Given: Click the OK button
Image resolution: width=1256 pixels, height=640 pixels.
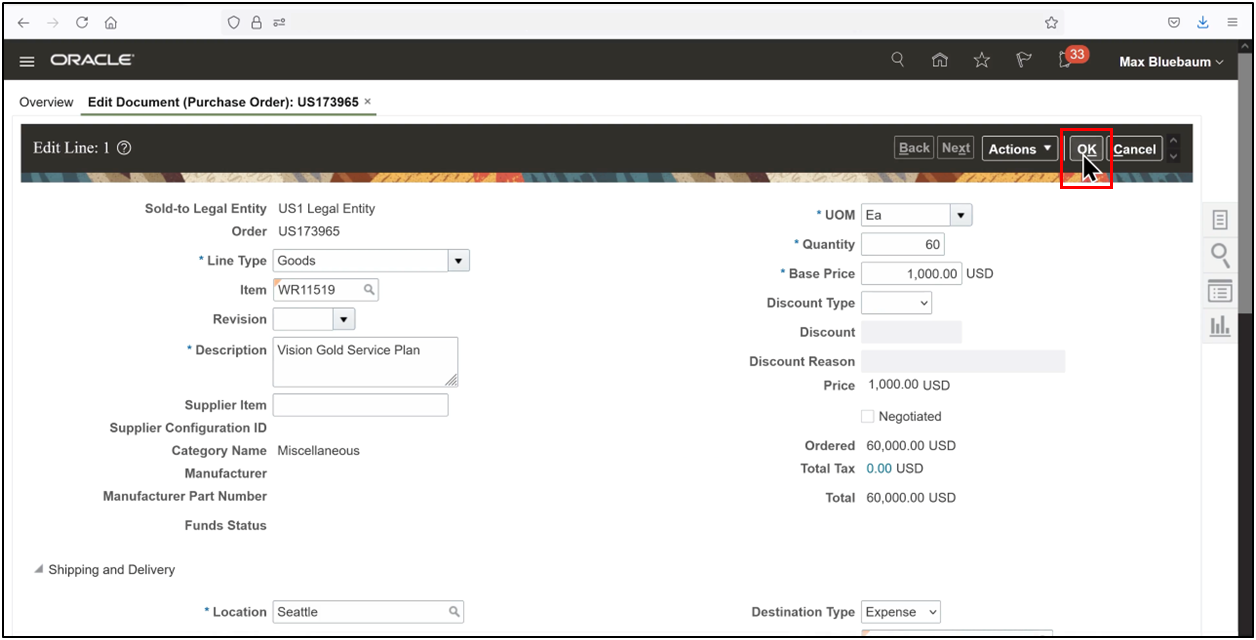Looking at the screenshot, I should tap(1086, 147).
